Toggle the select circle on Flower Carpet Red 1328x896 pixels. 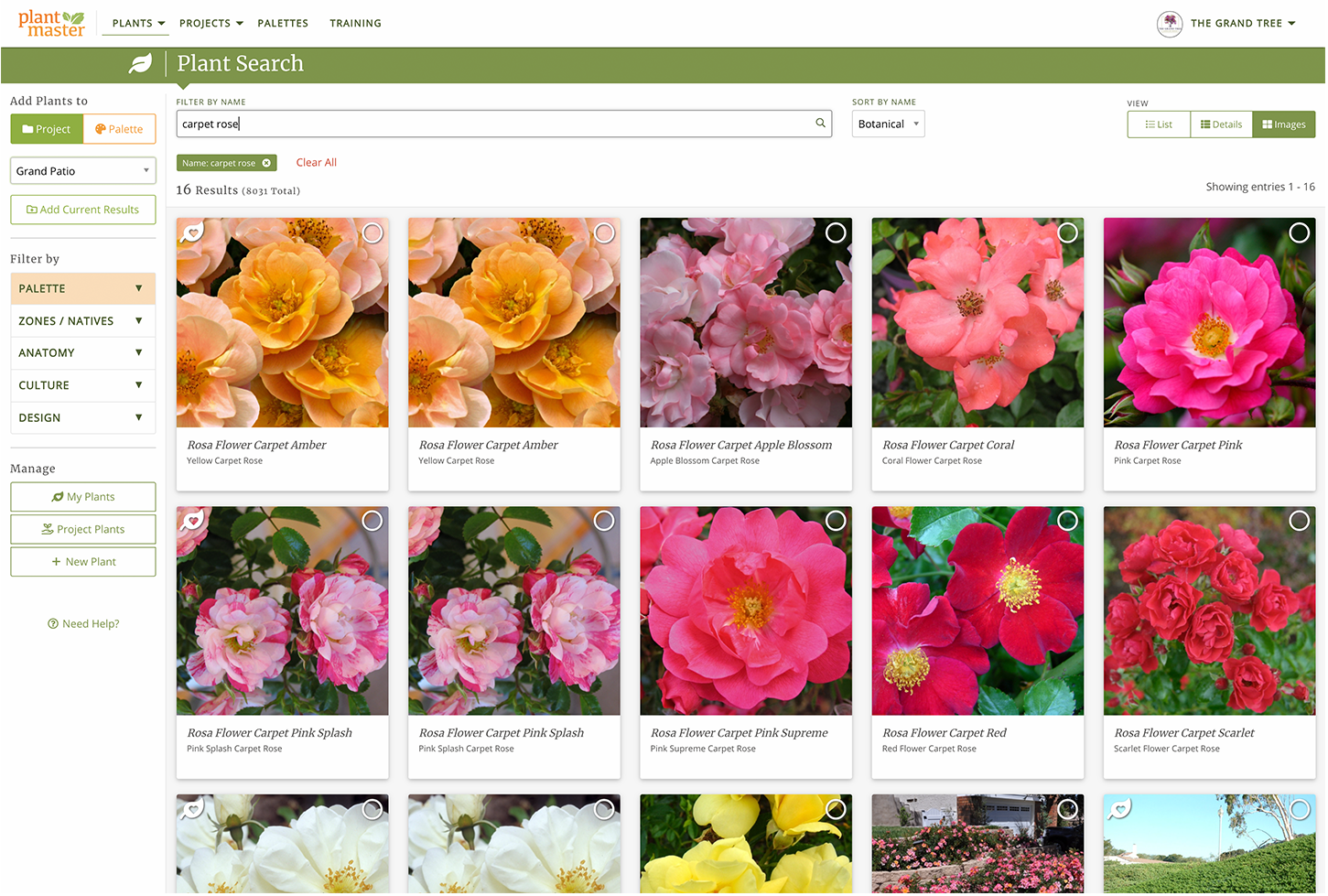pyautogui.click(x=1067, y=521)
